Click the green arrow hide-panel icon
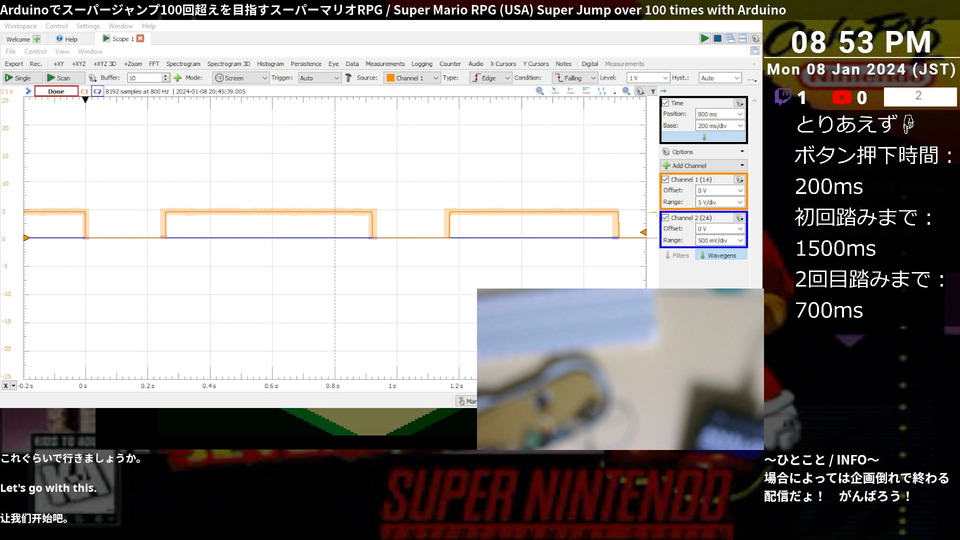The width and height of the screenshot is (960, 540). [663, 91]
